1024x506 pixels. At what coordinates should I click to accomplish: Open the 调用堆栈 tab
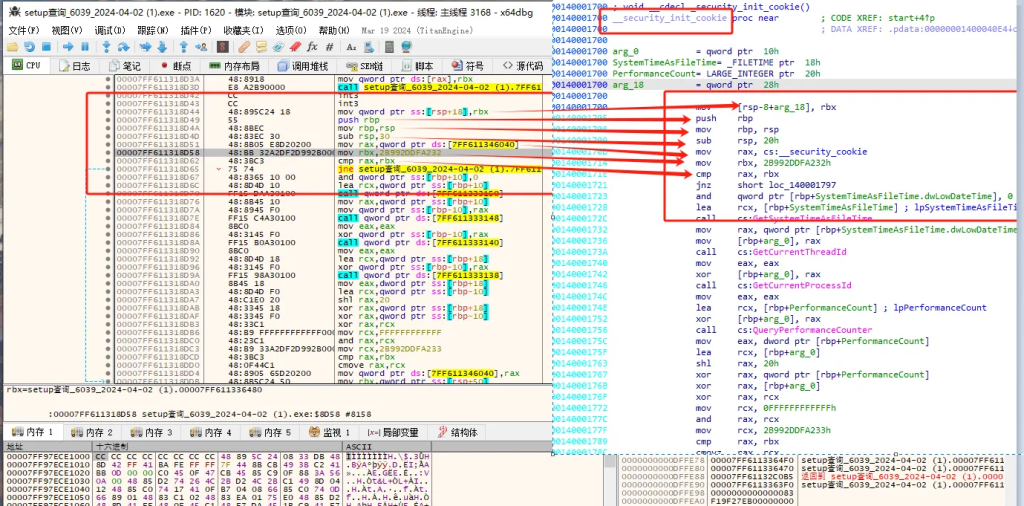[308, 66]
